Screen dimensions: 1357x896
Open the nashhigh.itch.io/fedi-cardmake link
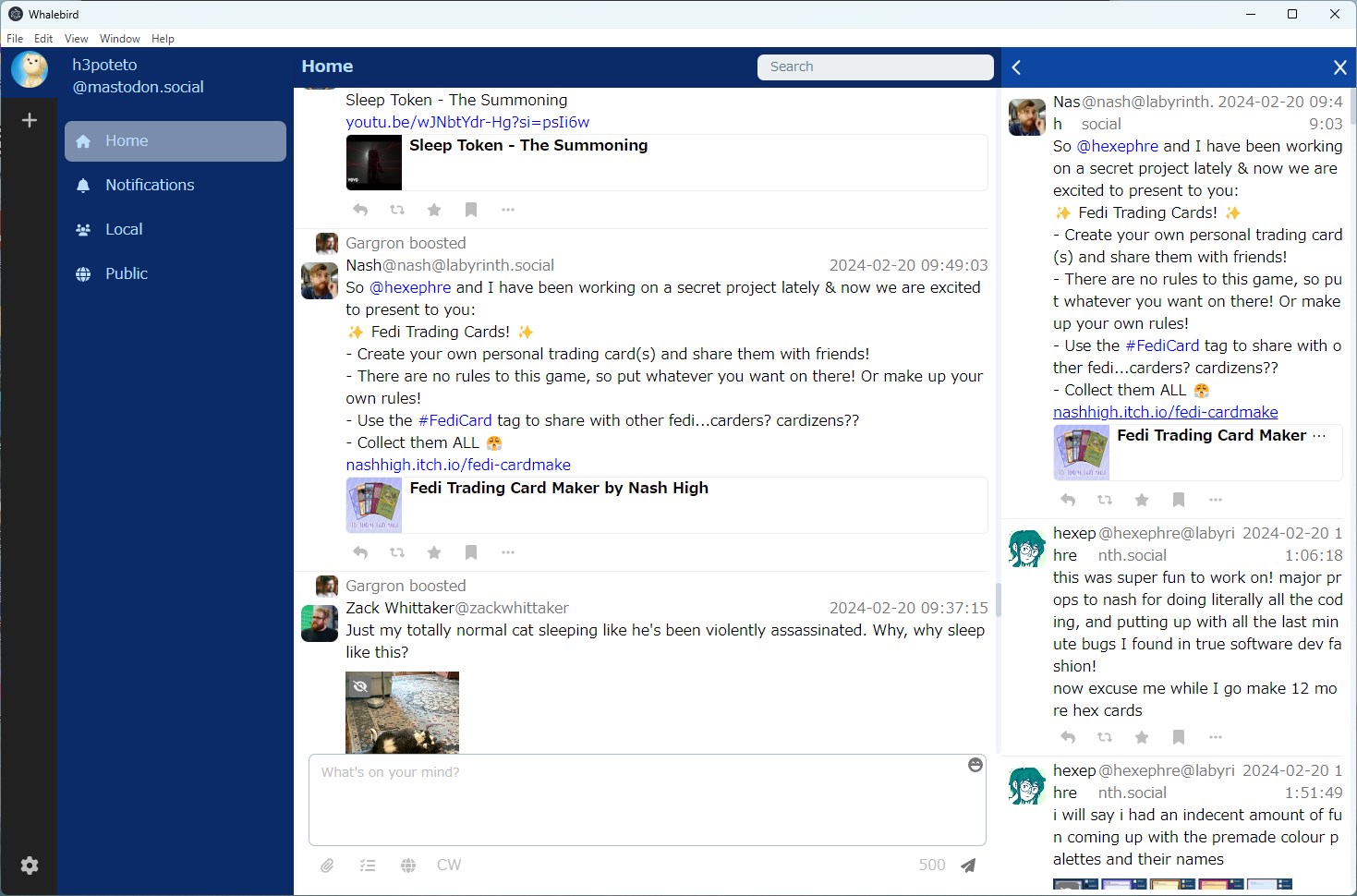click(458, 465)
